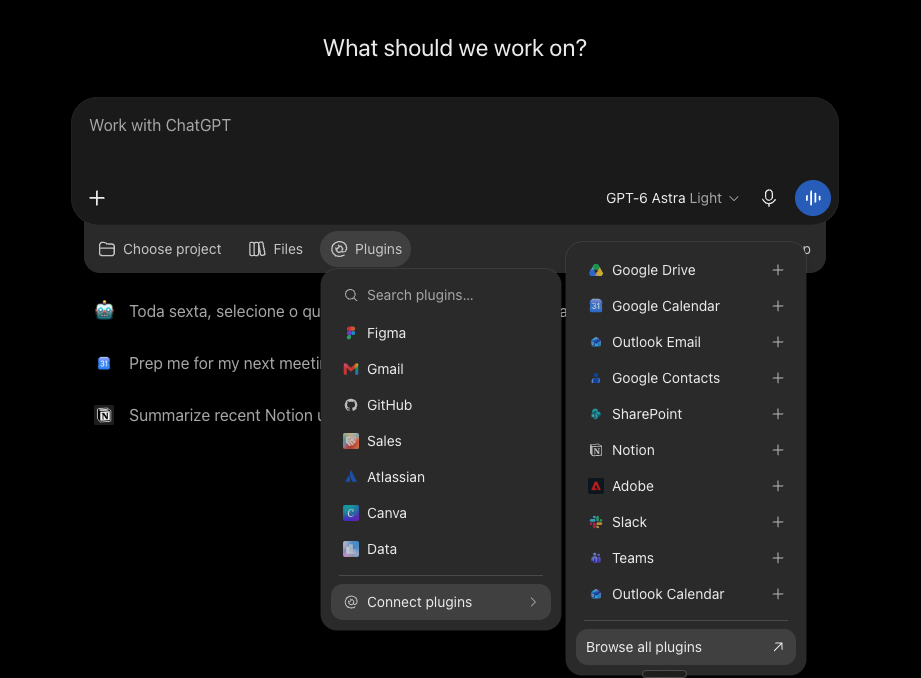Start voice mode with blue waveform button
The image size is (921, 678).
coord(812,198)
